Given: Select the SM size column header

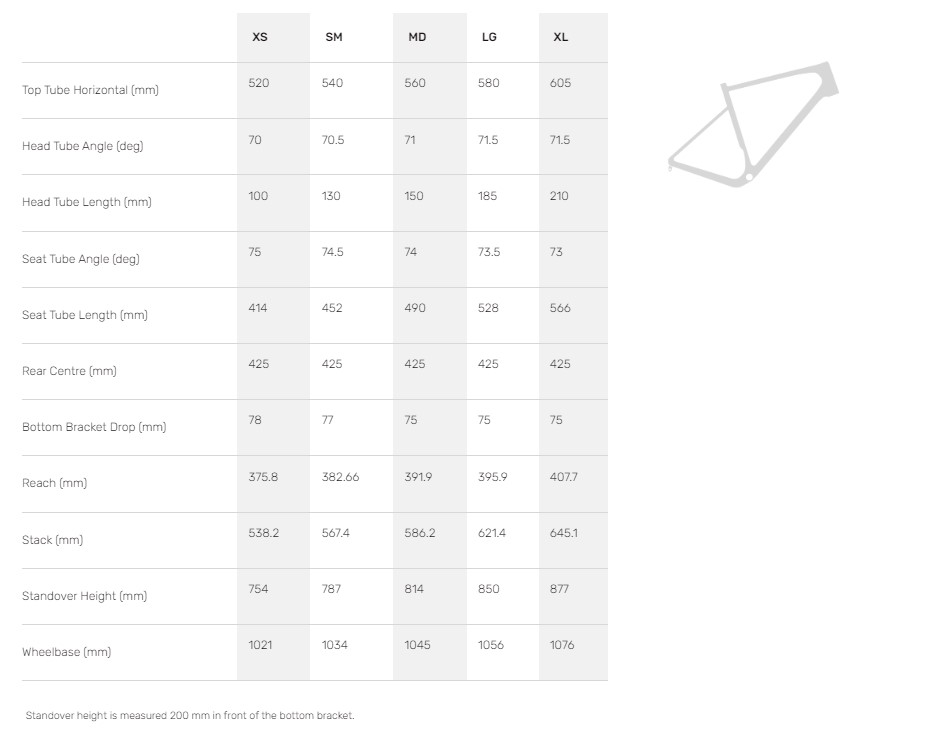Looking at the screenshot, I should [334, 37].
